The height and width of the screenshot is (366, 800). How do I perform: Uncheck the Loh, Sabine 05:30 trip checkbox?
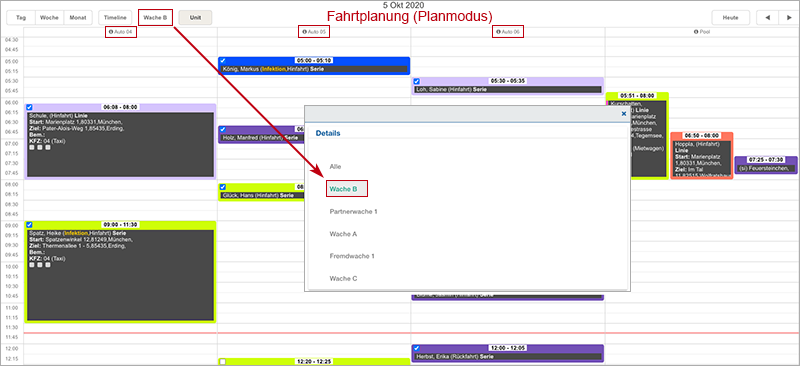pos(417,81)
